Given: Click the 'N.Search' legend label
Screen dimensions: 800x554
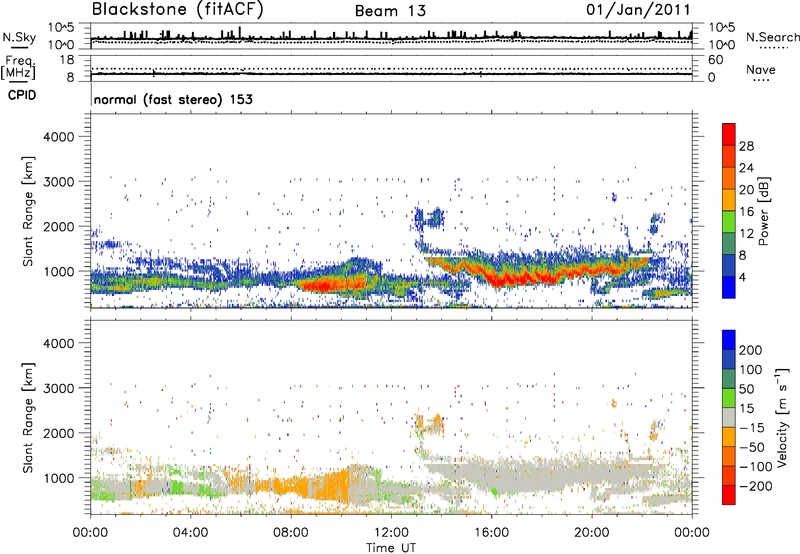Looking at the screenshot, I should click(x=772, y=37).
